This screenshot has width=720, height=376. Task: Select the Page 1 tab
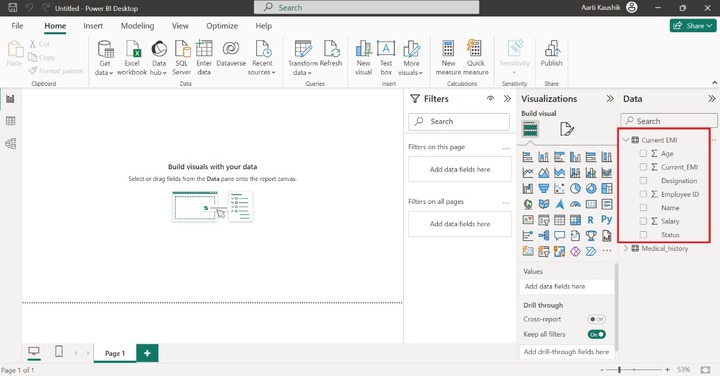(x=115, y=353)
